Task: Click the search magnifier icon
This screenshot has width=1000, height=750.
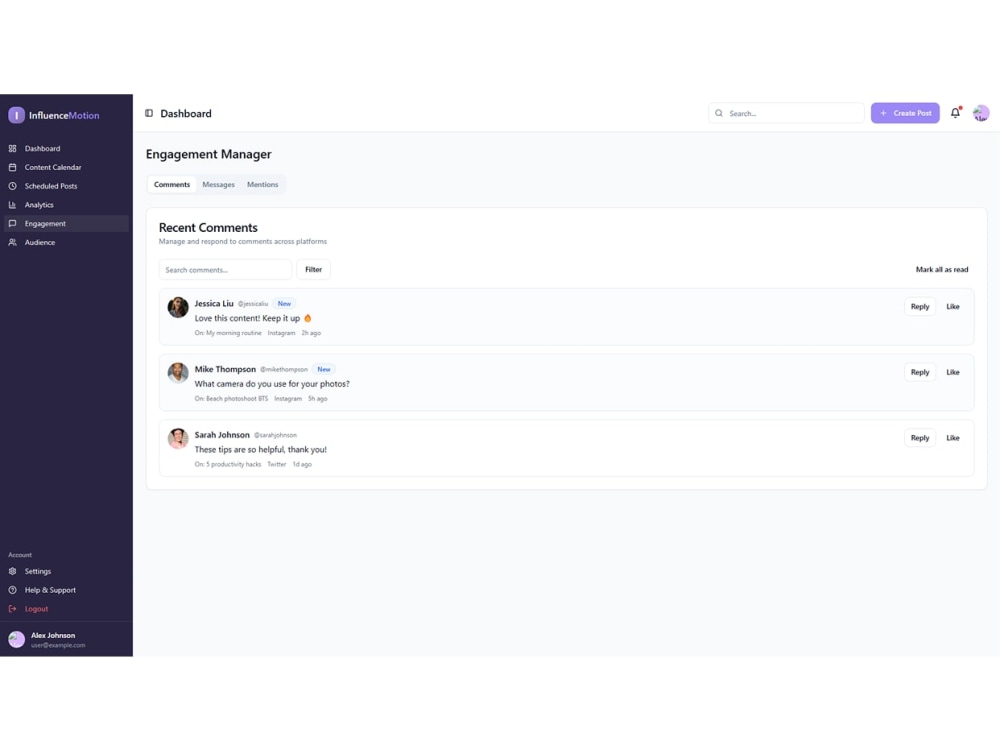Action: [x=719, y=114]
